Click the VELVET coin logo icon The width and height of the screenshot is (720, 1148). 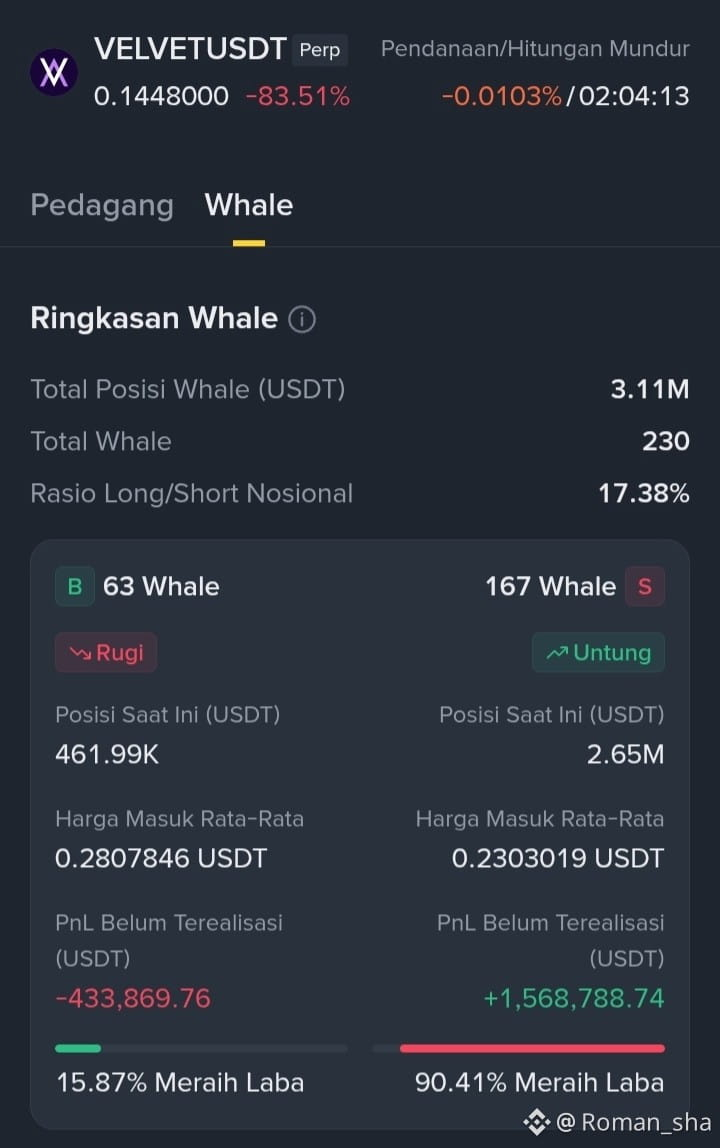click(x=54, y=72)
